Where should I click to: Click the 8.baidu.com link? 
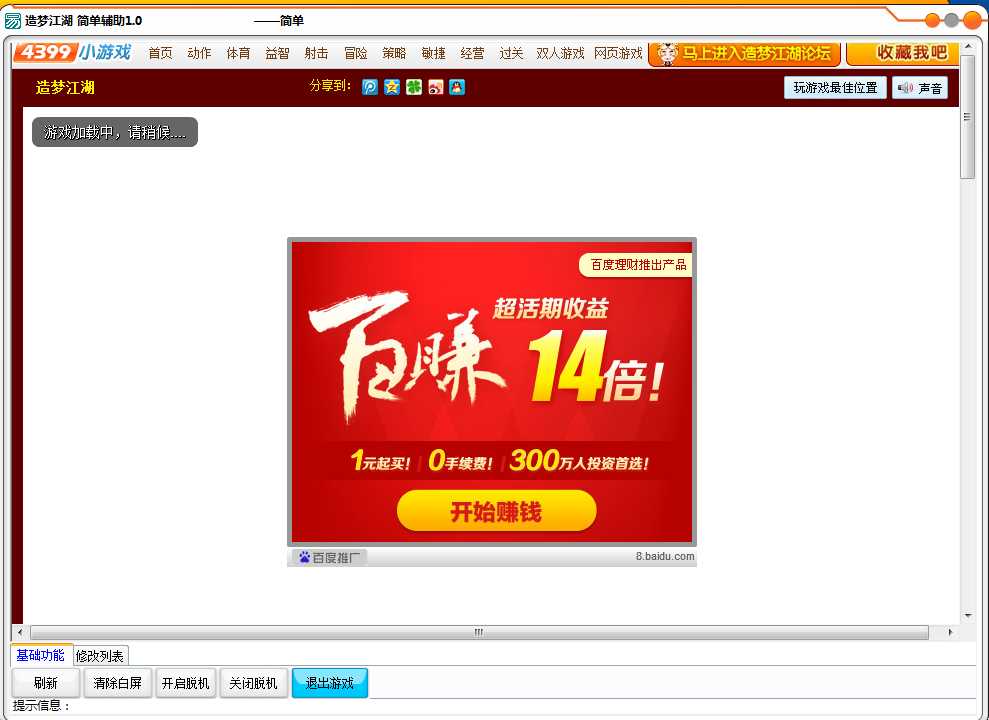(665, 557)
